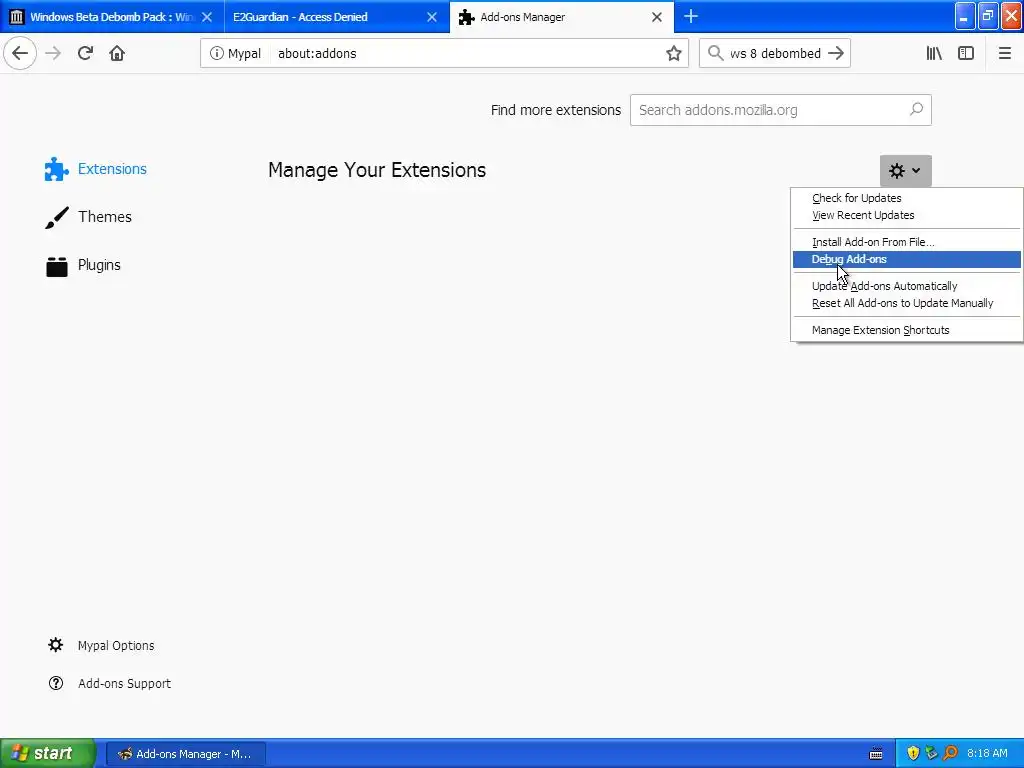The height and width of the screenshot is (768, 1024).
Task: Close the E2Guardian Access Denied tab
Action: [x=432, y=17]
